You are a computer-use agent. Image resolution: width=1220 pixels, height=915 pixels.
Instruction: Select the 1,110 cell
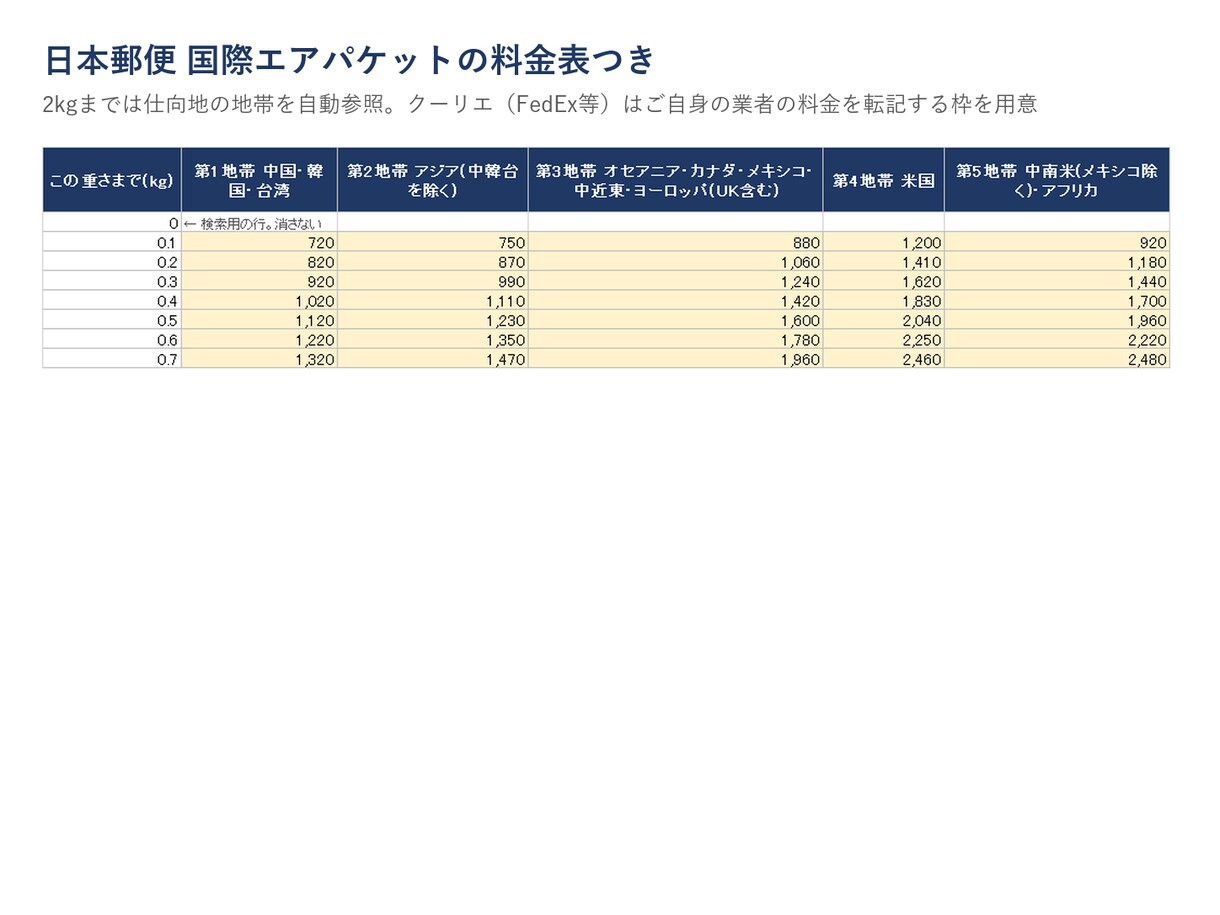(x=433, y=301)
